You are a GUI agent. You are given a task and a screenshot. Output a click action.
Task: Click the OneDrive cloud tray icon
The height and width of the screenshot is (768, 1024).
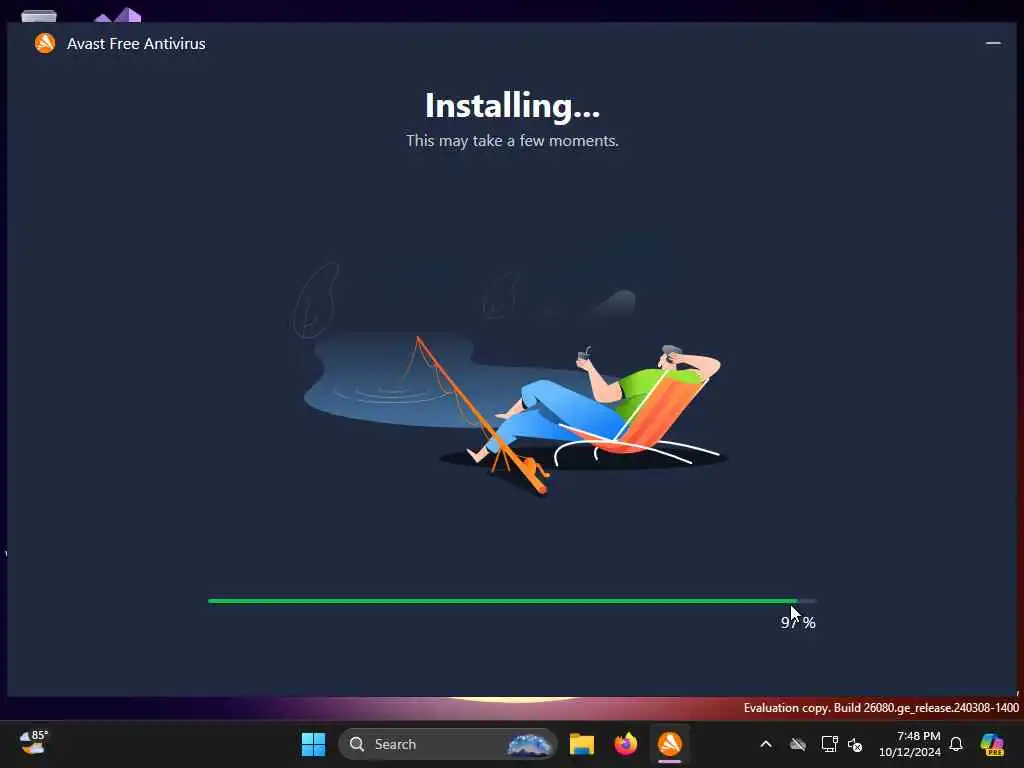tap(797, 744)
